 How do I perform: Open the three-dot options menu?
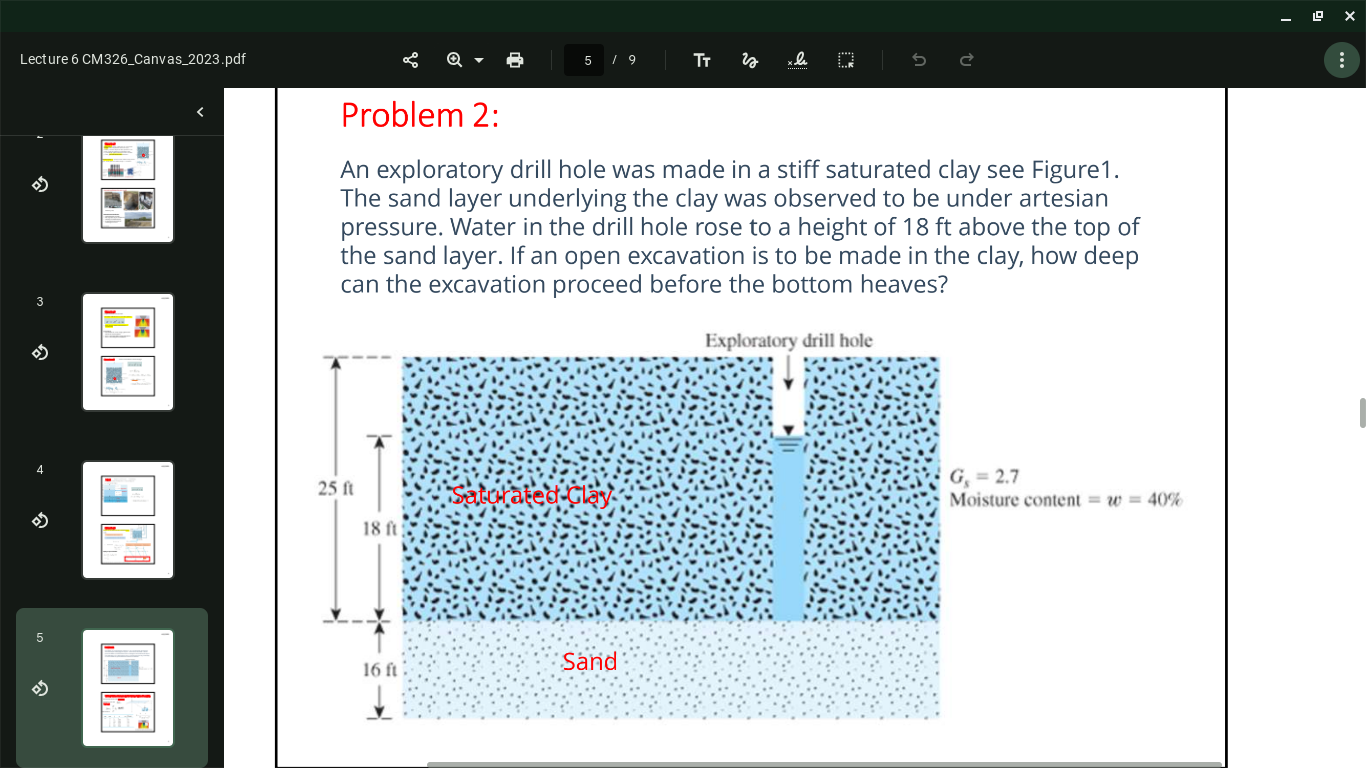pyautogui.click(x=1341, y=60)
